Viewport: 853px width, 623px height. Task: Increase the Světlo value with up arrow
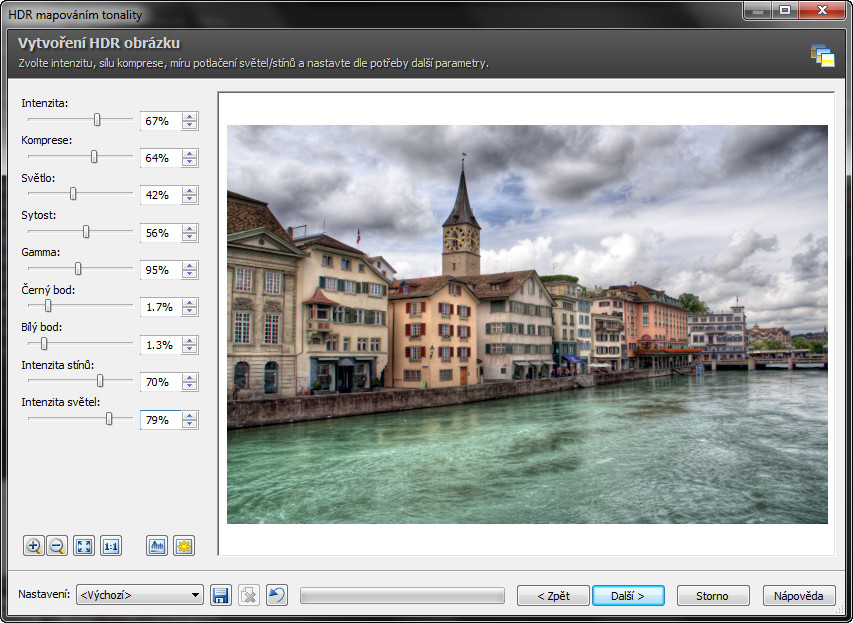click(190, 191)
